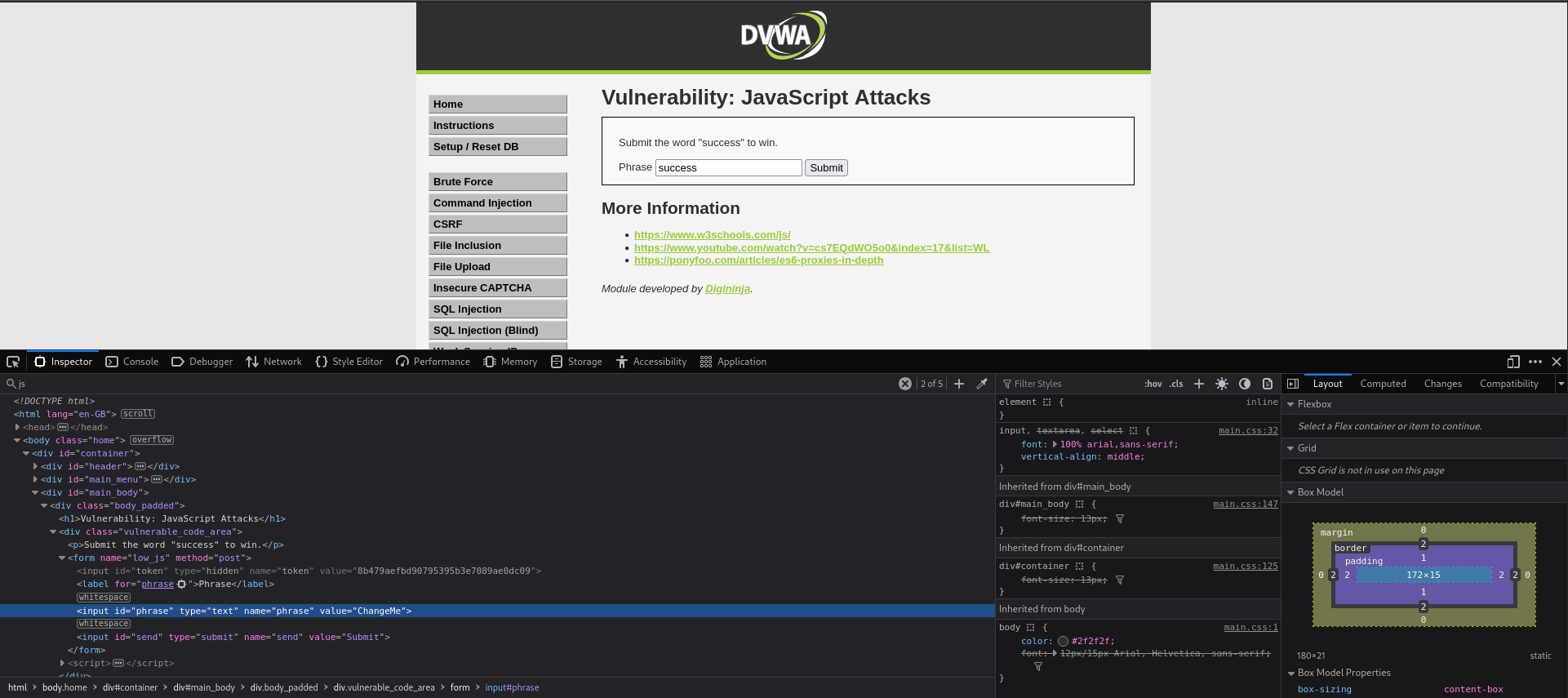This screenshot has width=1568, height=698.
Task: Add a new style rule
Action: coord(1198,384)
